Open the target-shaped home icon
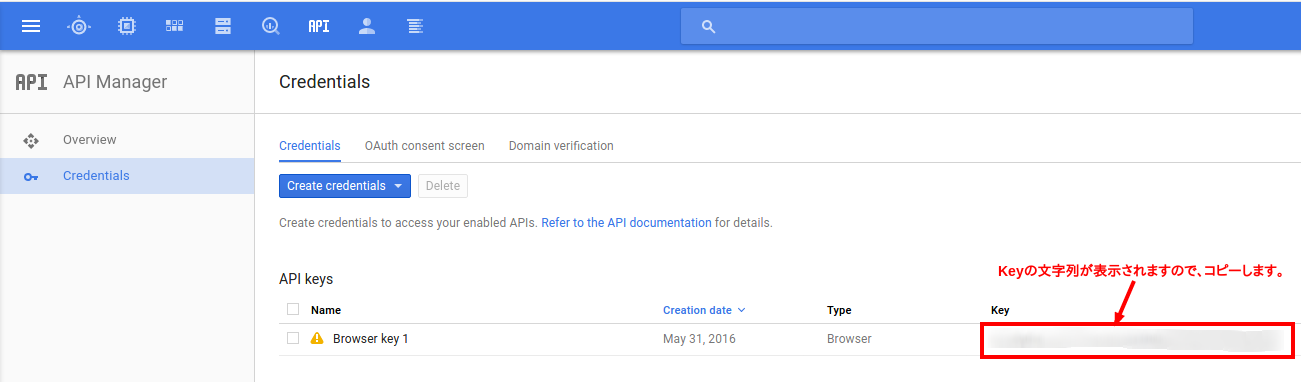The height and width of the screenshot is (382, 1301). [x=79, y=26]
